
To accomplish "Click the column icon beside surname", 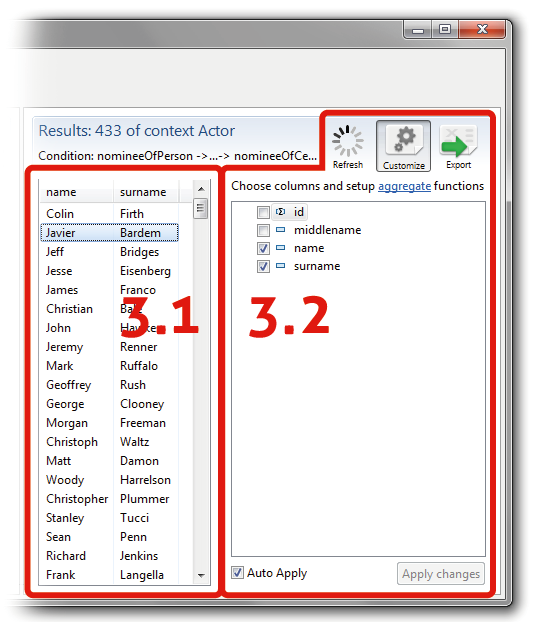I will 281,266.
